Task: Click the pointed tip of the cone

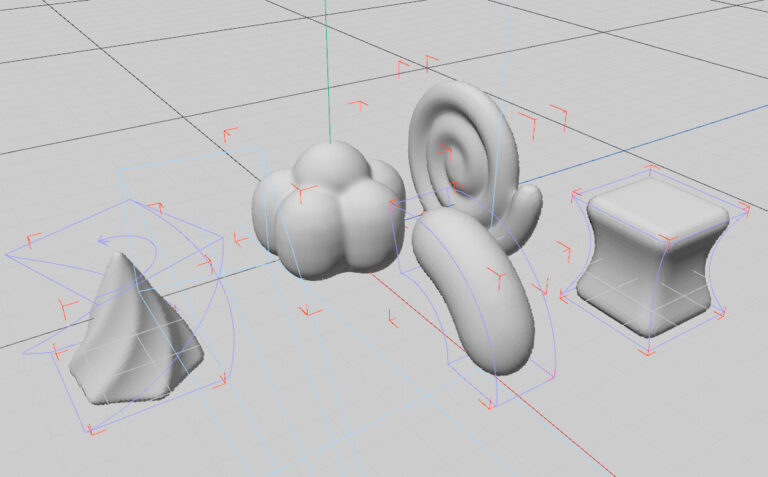Action: coord(121,255)
